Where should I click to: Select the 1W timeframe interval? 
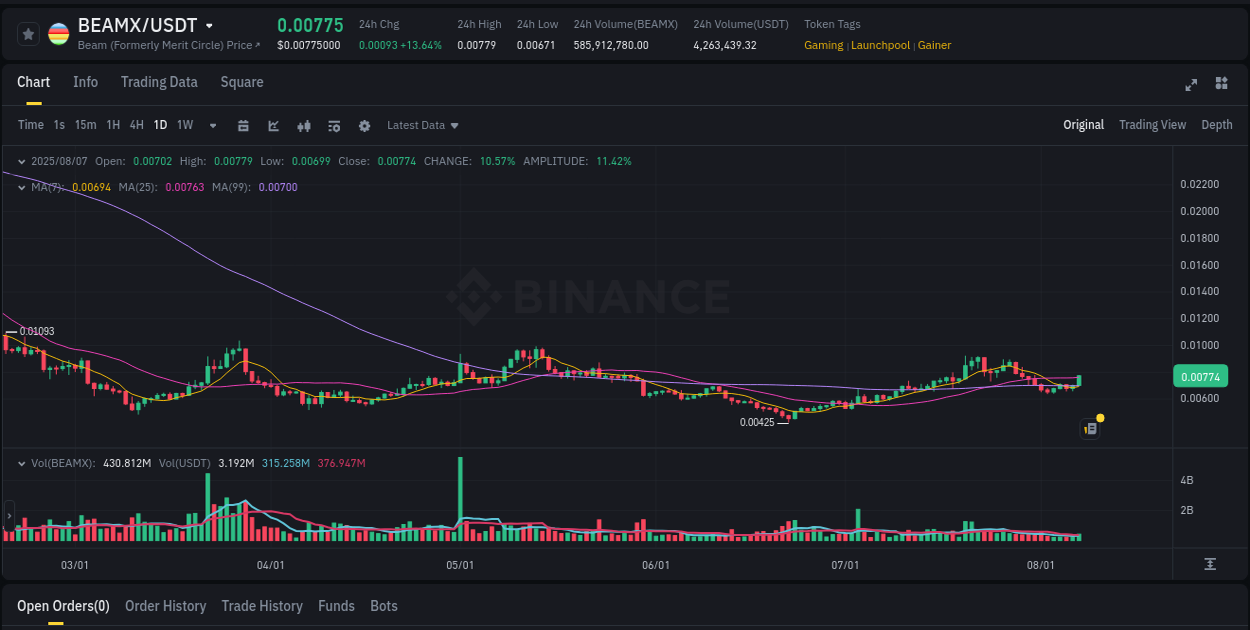point(184,125)
